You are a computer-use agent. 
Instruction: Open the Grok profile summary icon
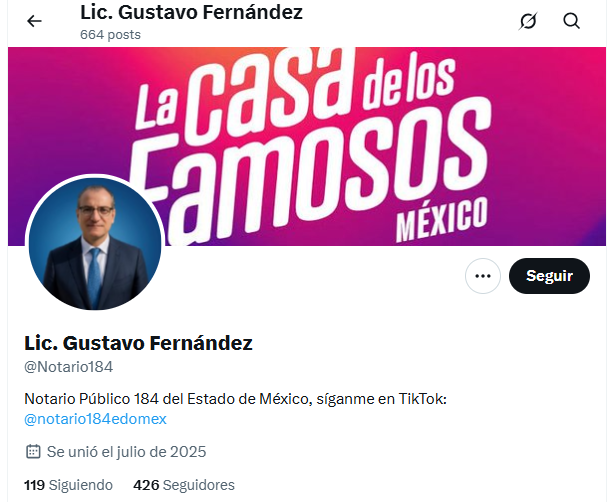(x=528, y=21)
